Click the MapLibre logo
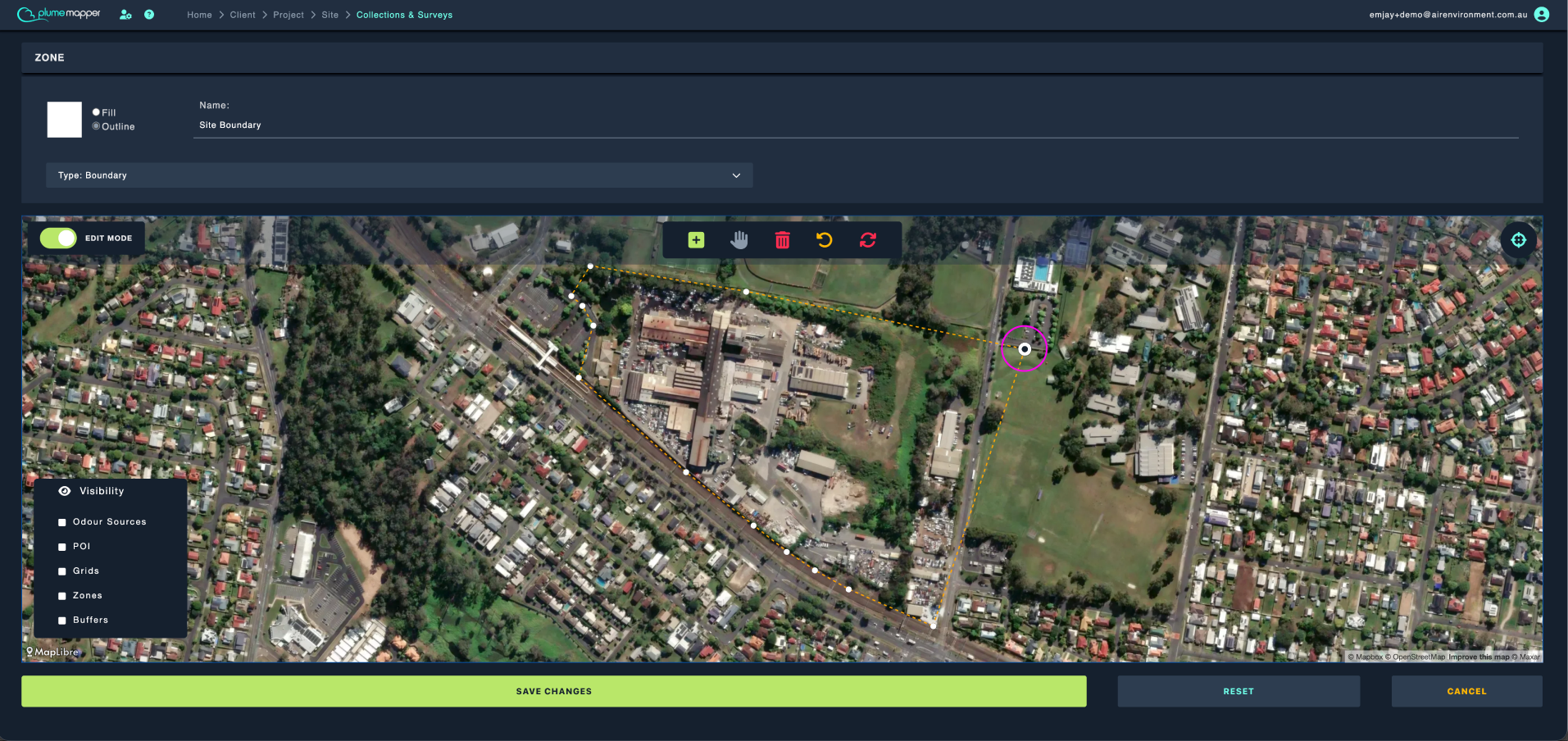The width and height of the screenshot is (1568, 741). coord(52,652)
